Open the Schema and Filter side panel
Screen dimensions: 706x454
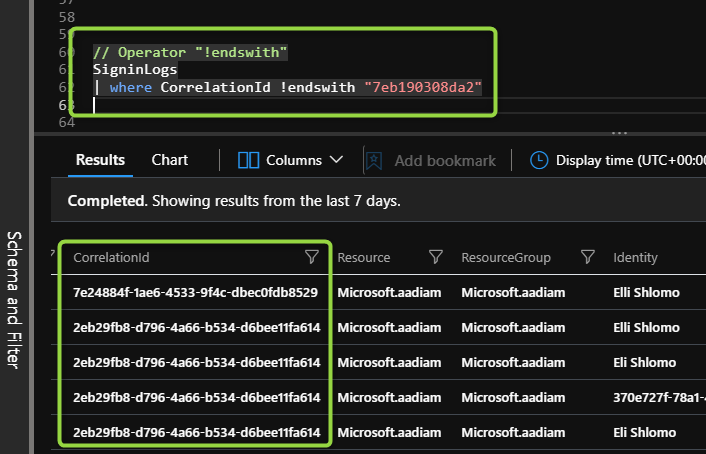[x=14, y=300]
